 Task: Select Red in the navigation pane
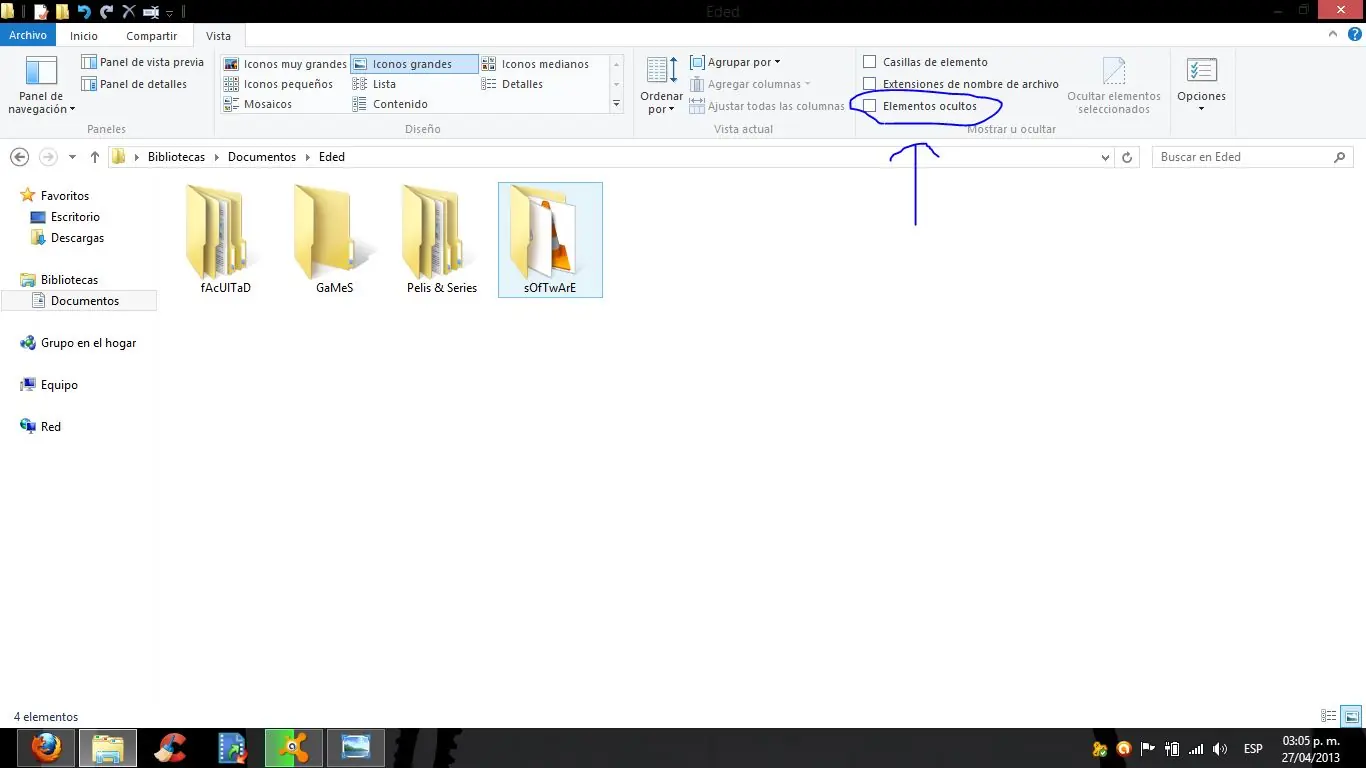point(50,427)
